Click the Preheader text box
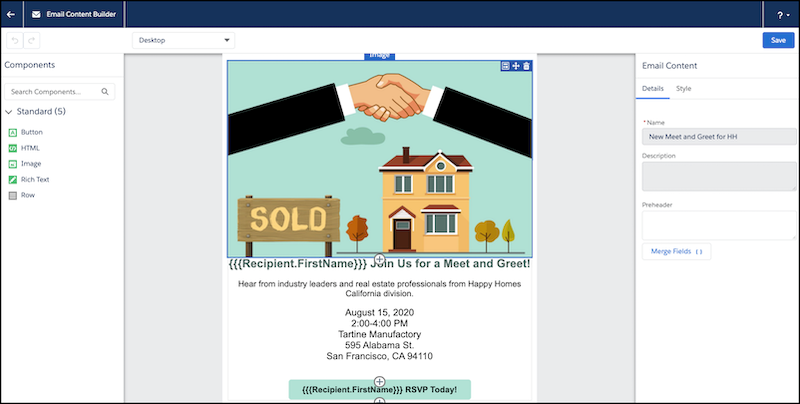The width and height of the screenshot is (800, 404). click(718, 225)
